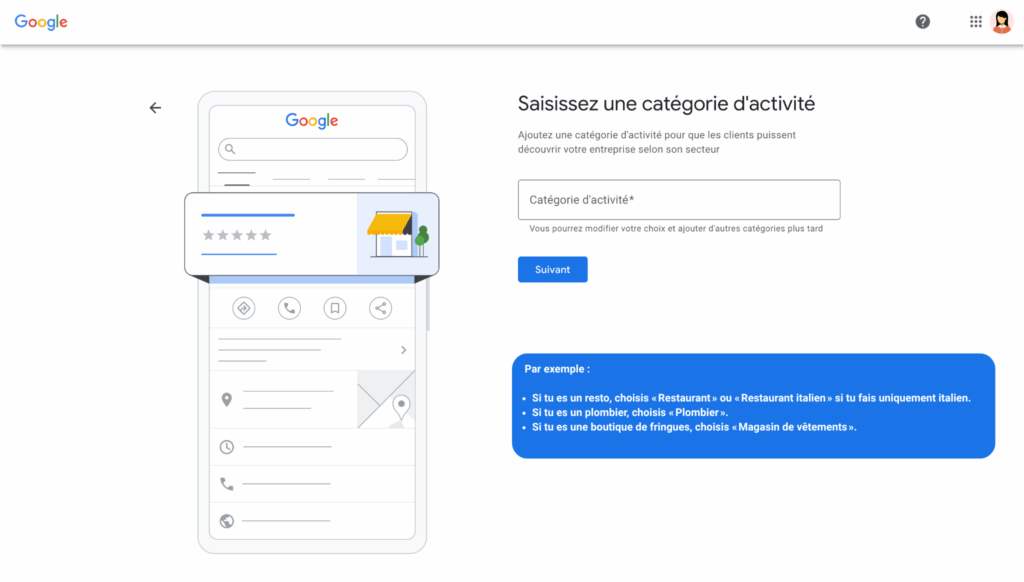Click the Google logo inside the phone mockup
Image resolution: width=1024 pixels, height=582 pixels.
(x=311, y=120)
